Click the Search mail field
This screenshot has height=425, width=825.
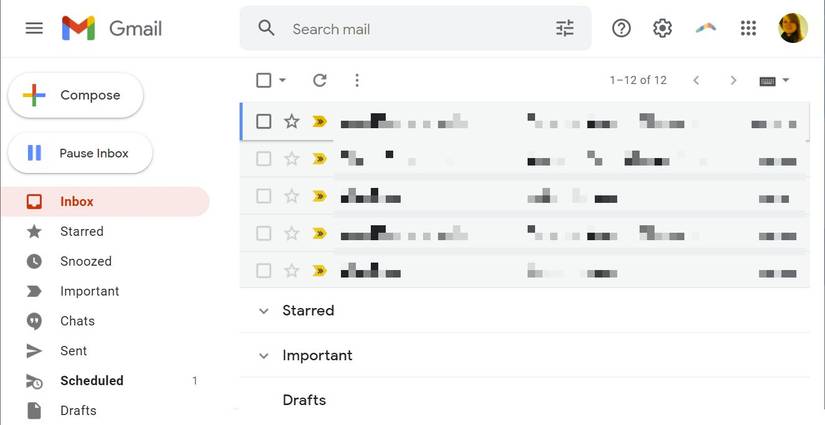click(x=410, y=29)
